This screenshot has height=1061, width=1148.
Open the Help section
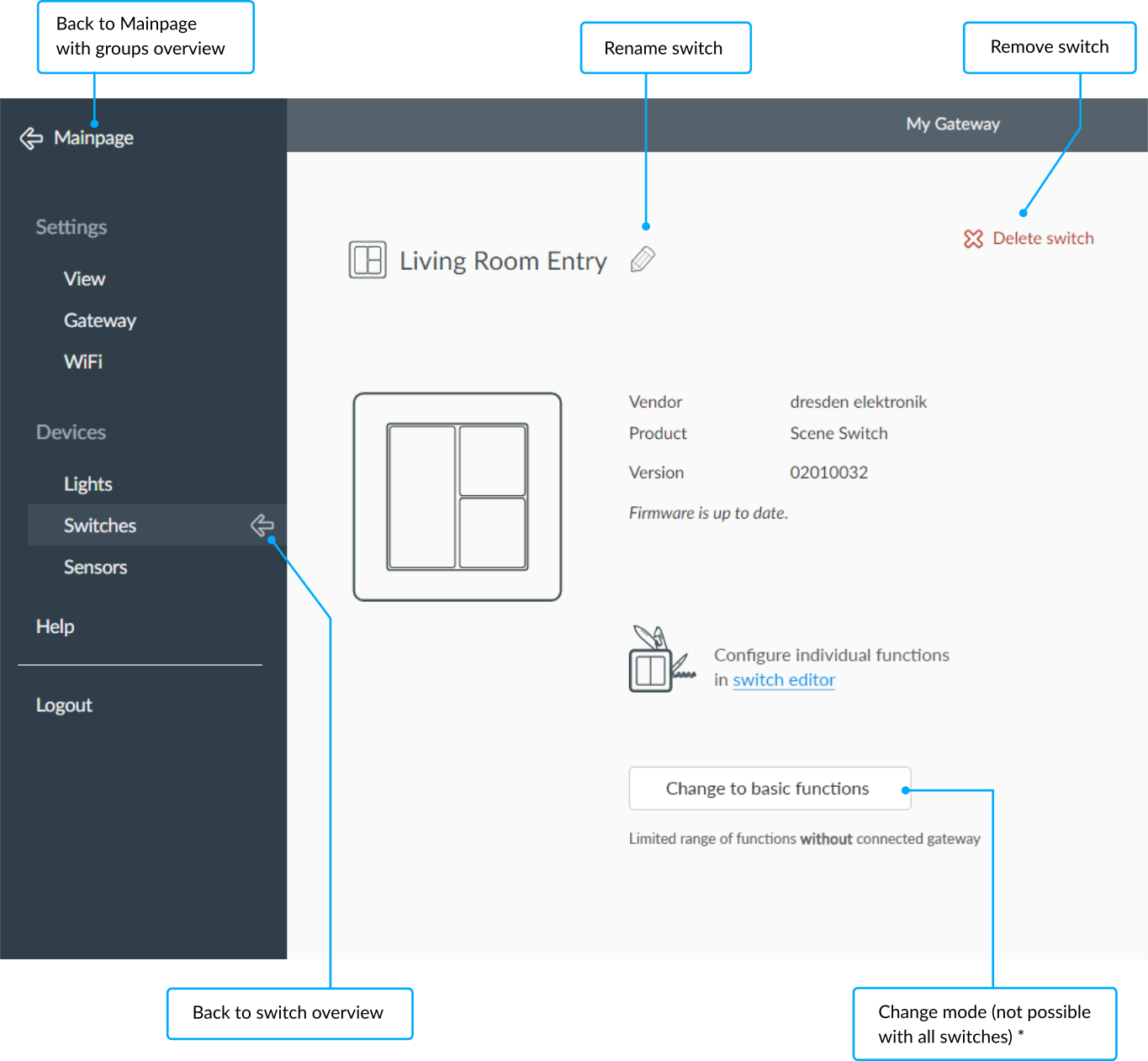[56, 626]
